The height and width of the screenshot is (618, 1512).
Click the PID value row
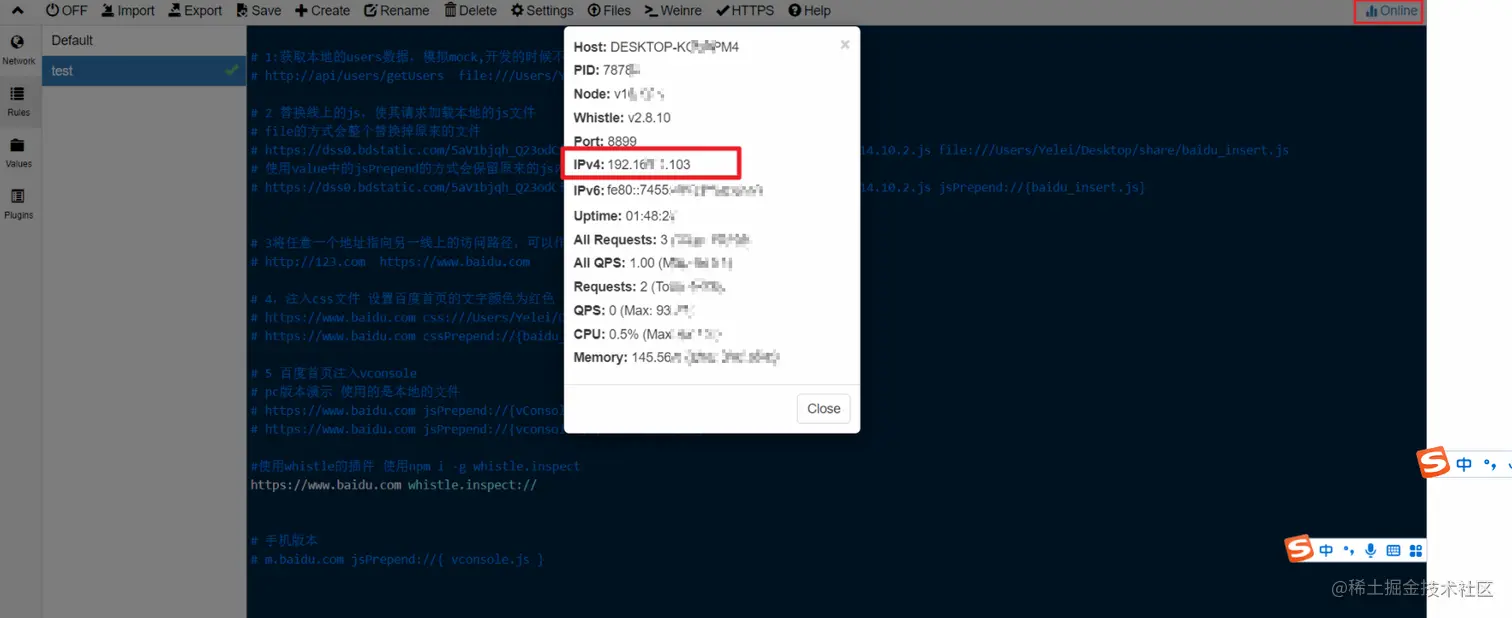[607, 70]
